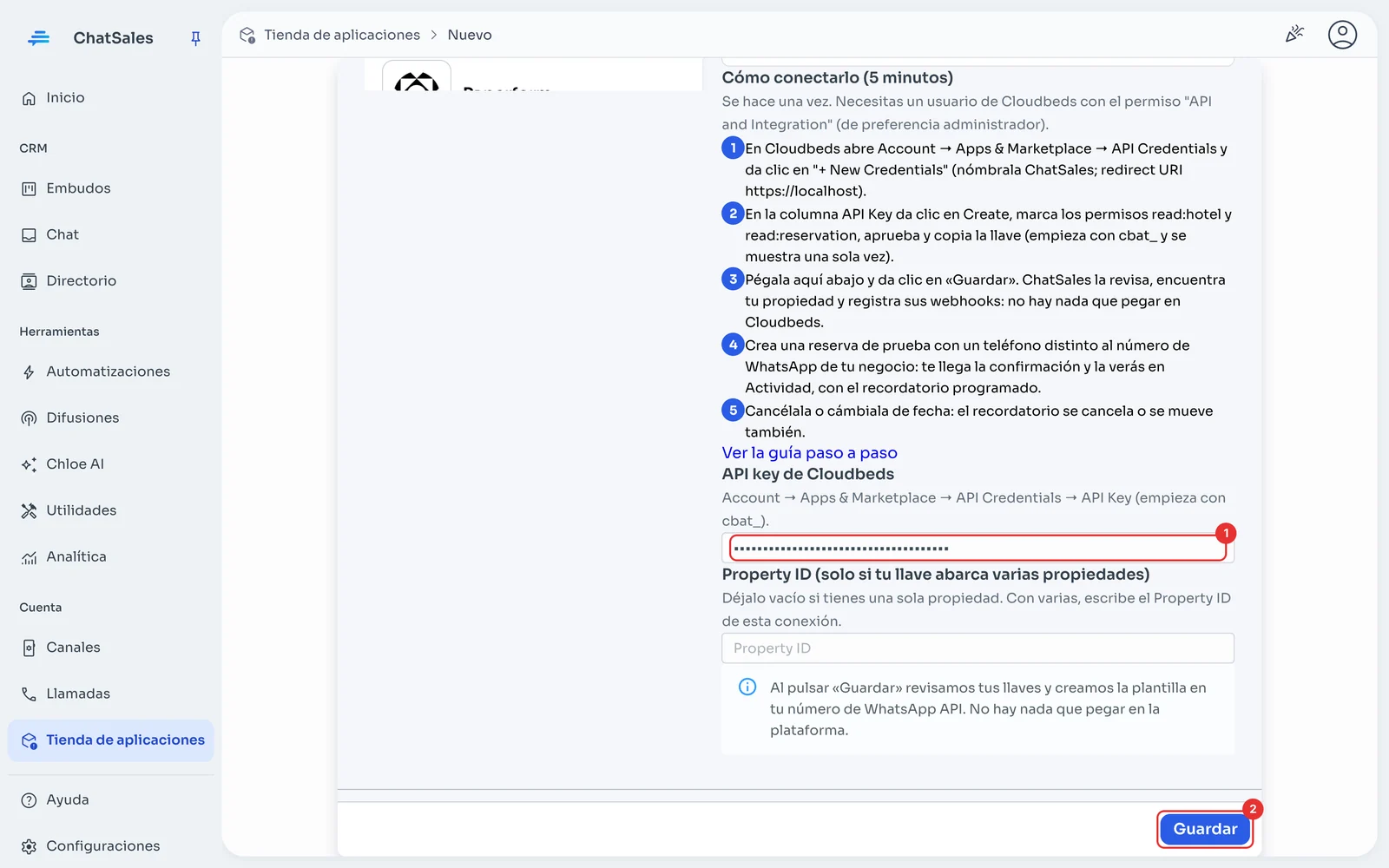Select Tienda de aplicaciones in sidebar
This screenshot has width=1389, height=868.
pos(111,740)
